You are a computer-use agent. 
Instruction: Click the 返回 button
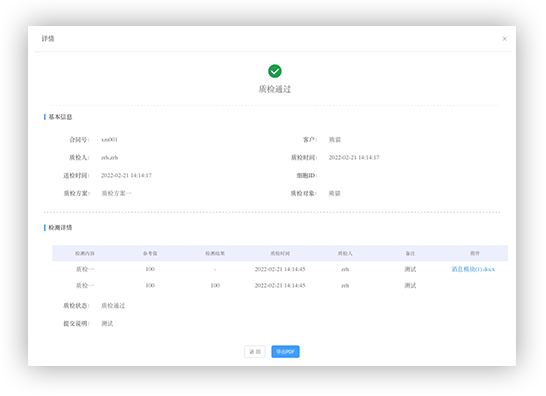click(255, 351)
